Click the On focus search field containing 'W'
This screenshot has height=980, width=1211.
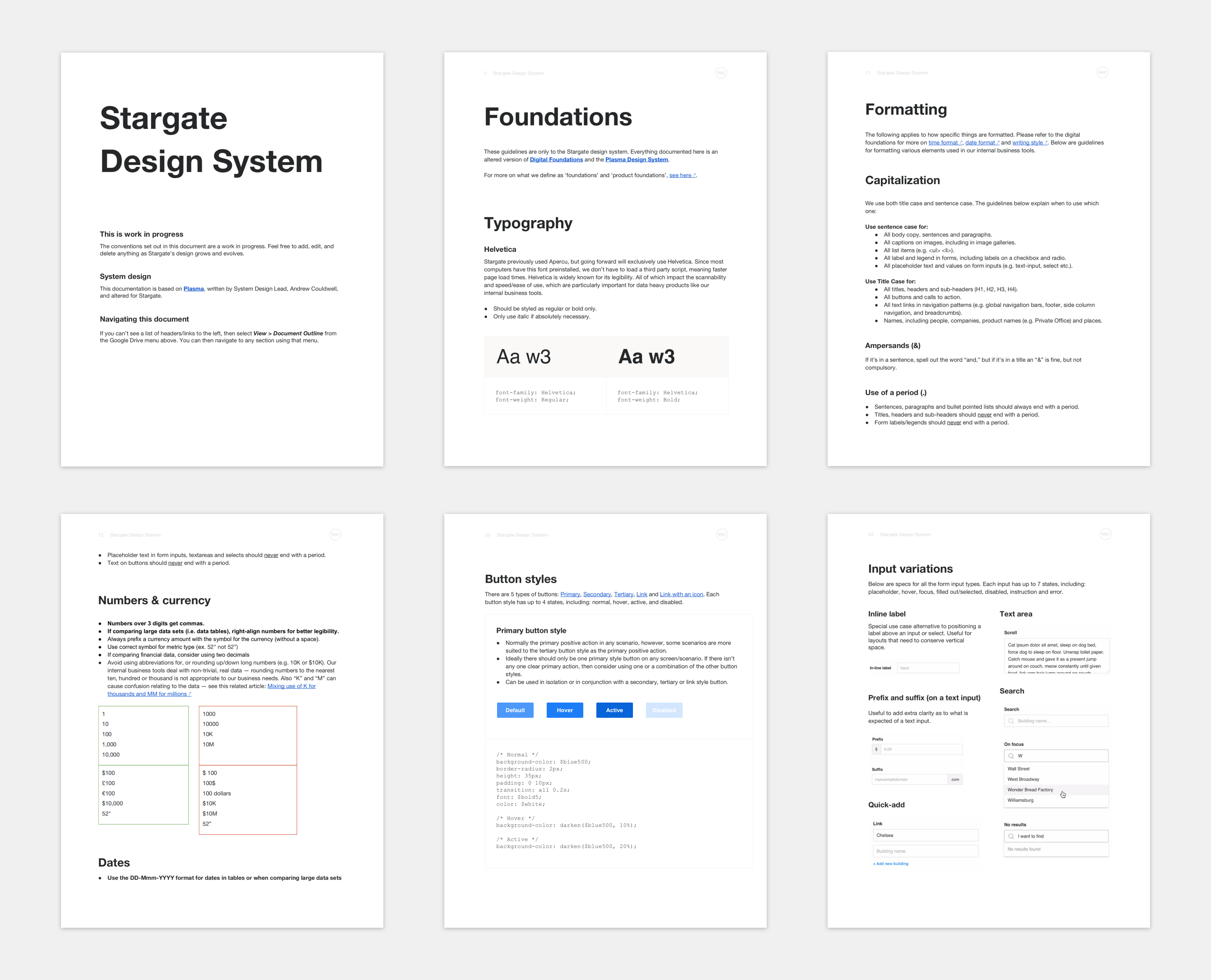click(1056, 756)
